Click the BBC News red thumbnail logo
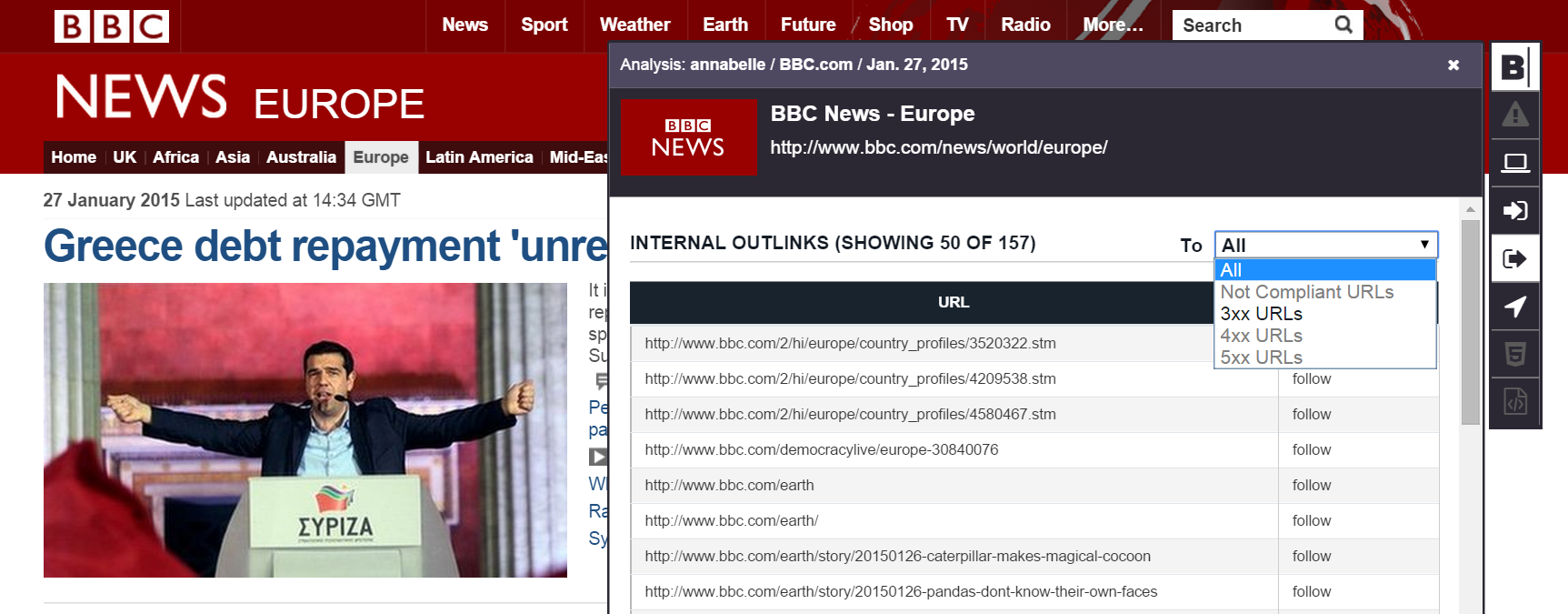Image resolution: width=1568 pixels, height=614 pixels. [x=688, y=137]
